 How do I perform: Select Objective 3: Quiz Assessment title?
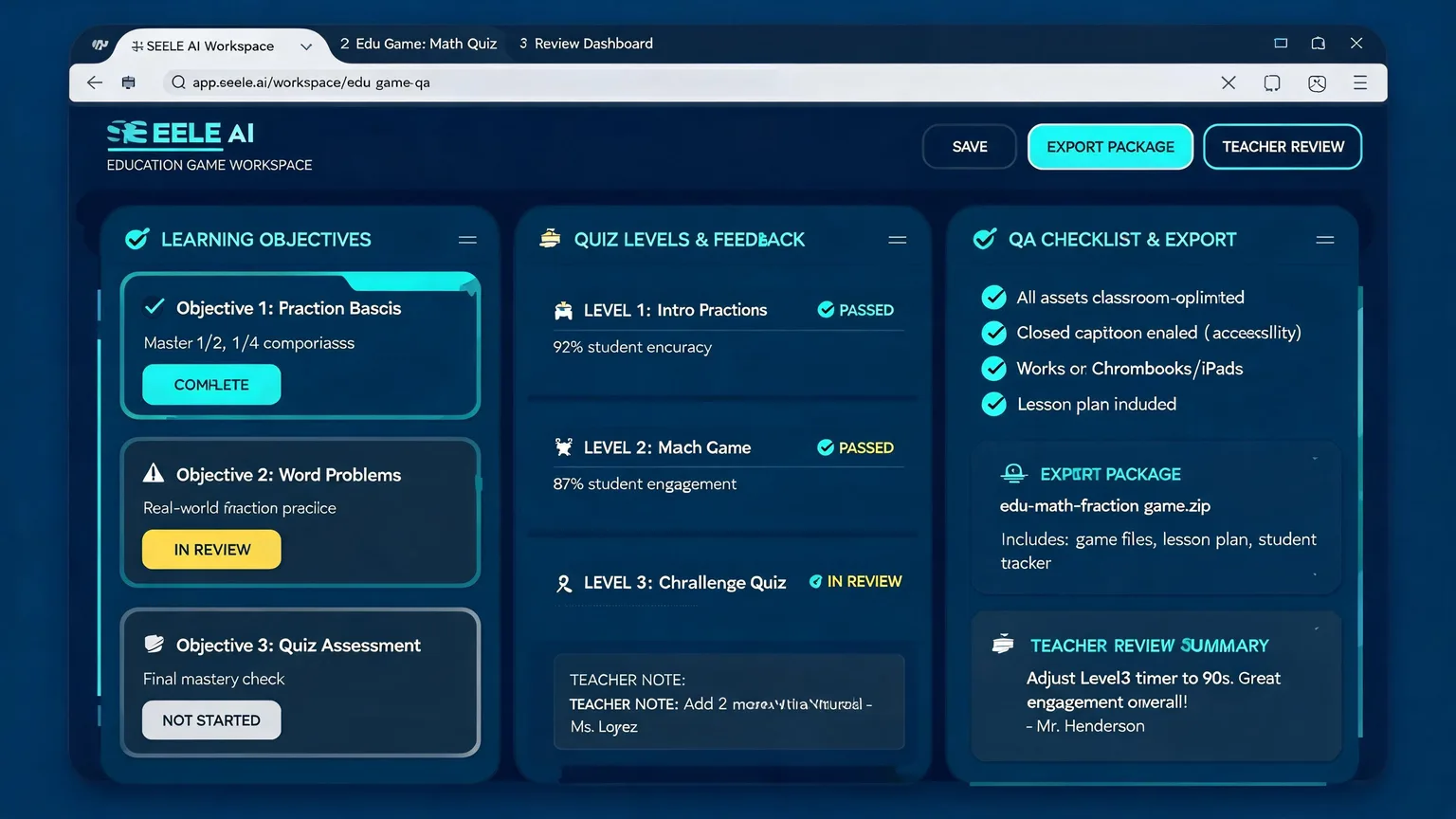pos(299,646)
